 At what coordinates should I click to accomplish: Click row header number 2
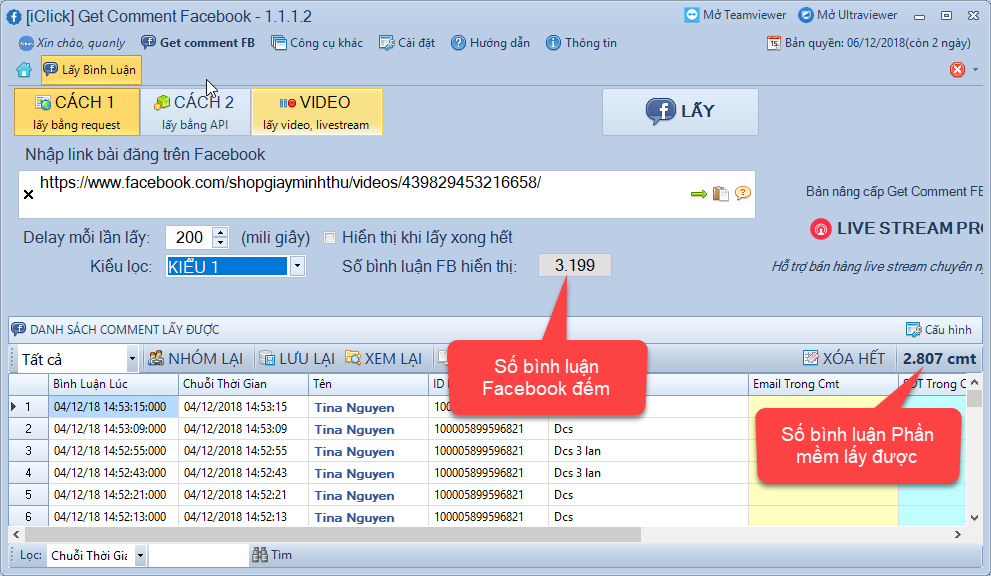pyautogui.click(x=28, y=429)
